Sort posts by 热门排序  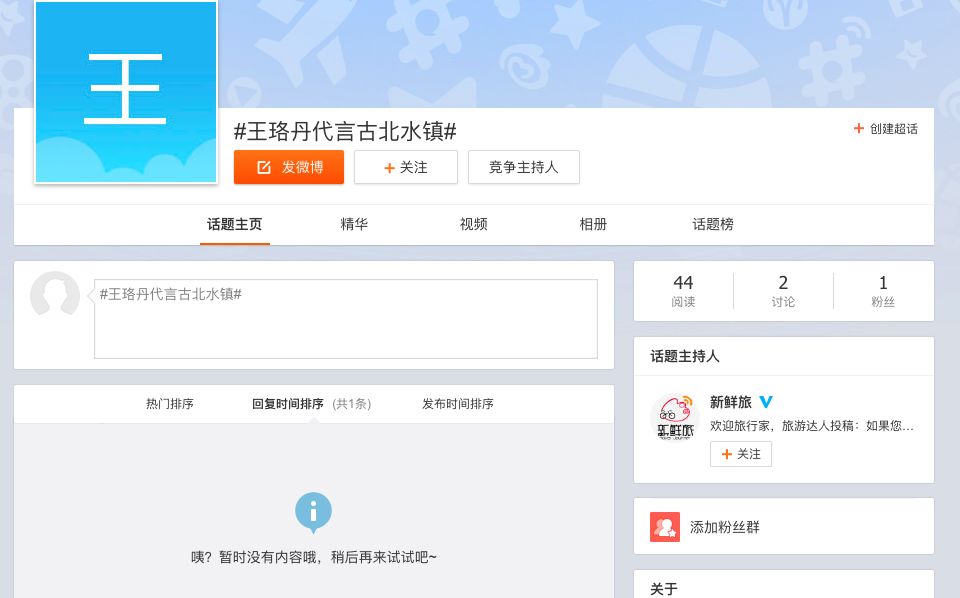click(x=170, y=404)
